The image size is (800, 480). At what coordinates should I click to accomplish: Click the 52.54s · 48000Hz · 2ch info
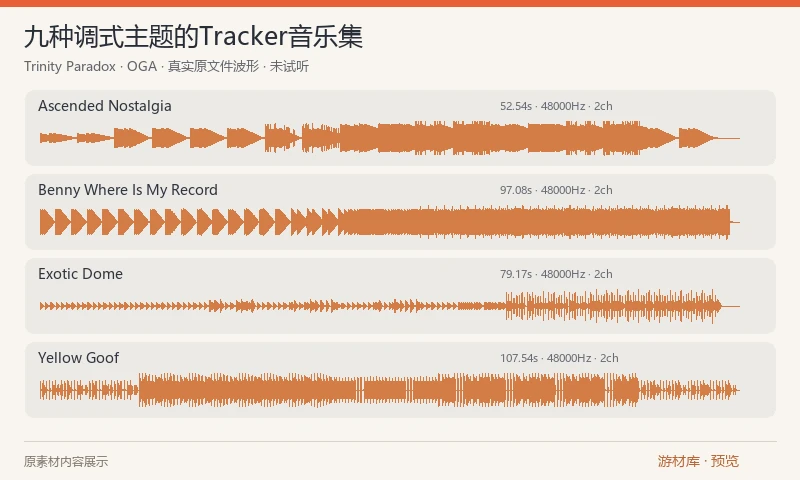556,106
